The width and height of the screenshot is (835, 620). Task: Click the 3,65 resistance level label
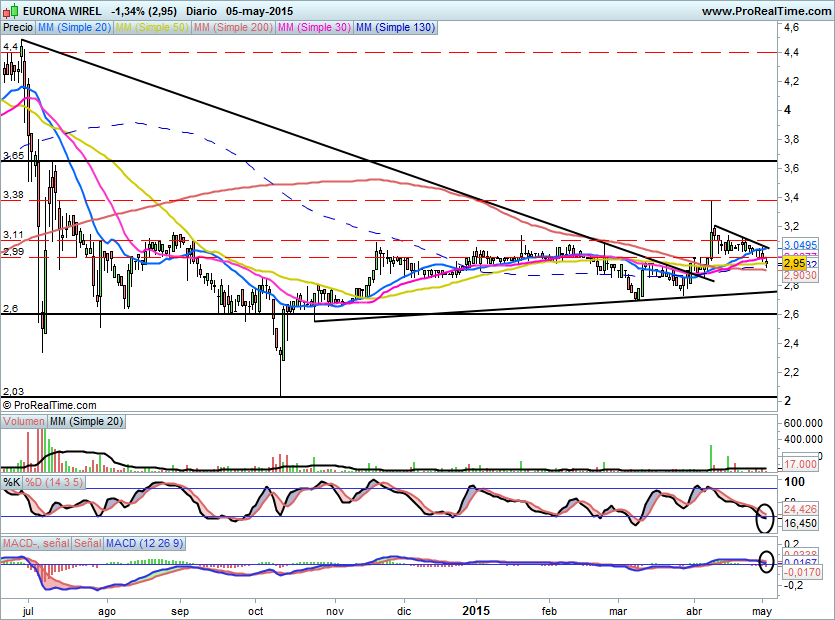13,156
